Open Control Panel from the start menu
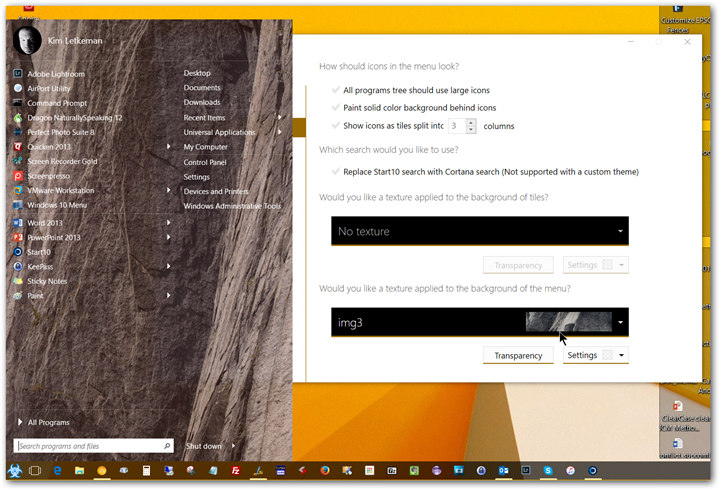 click(205, 163)
